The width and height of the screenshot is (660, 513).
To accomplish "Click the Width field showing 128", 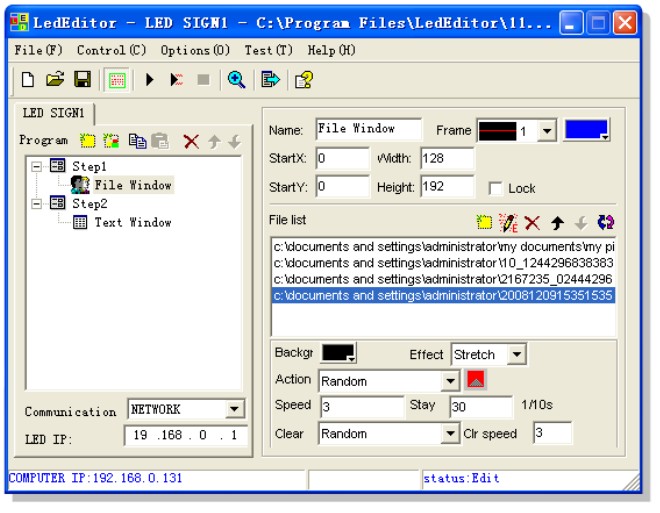I will 447,158.
